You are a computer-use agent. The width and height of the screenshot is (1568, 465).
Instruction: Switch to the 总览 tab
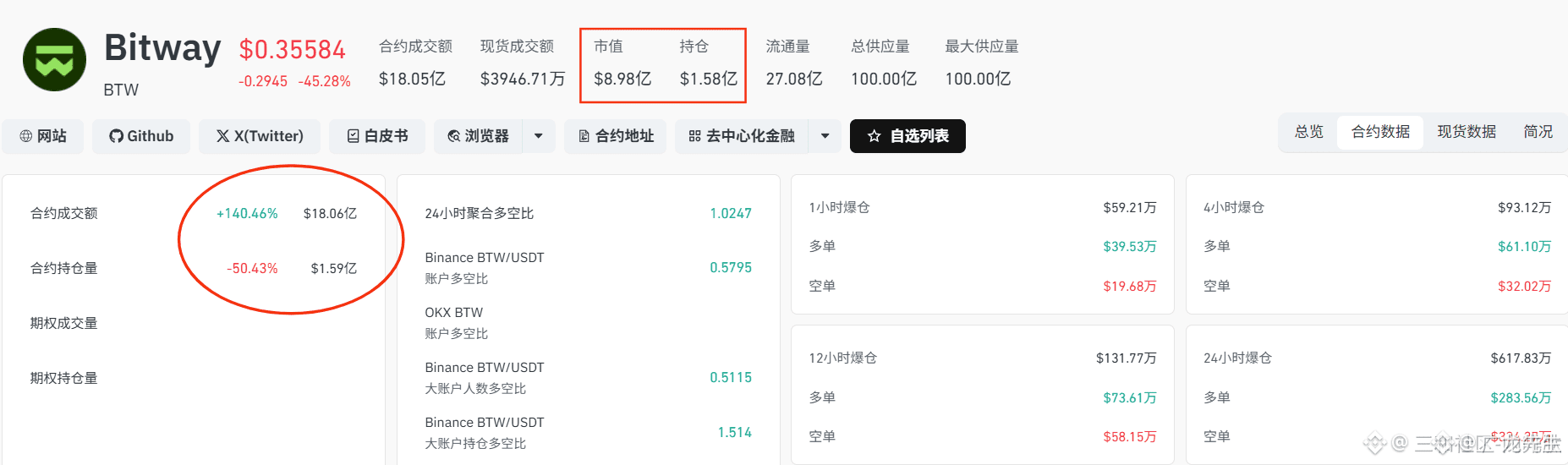pos(1308,132)
